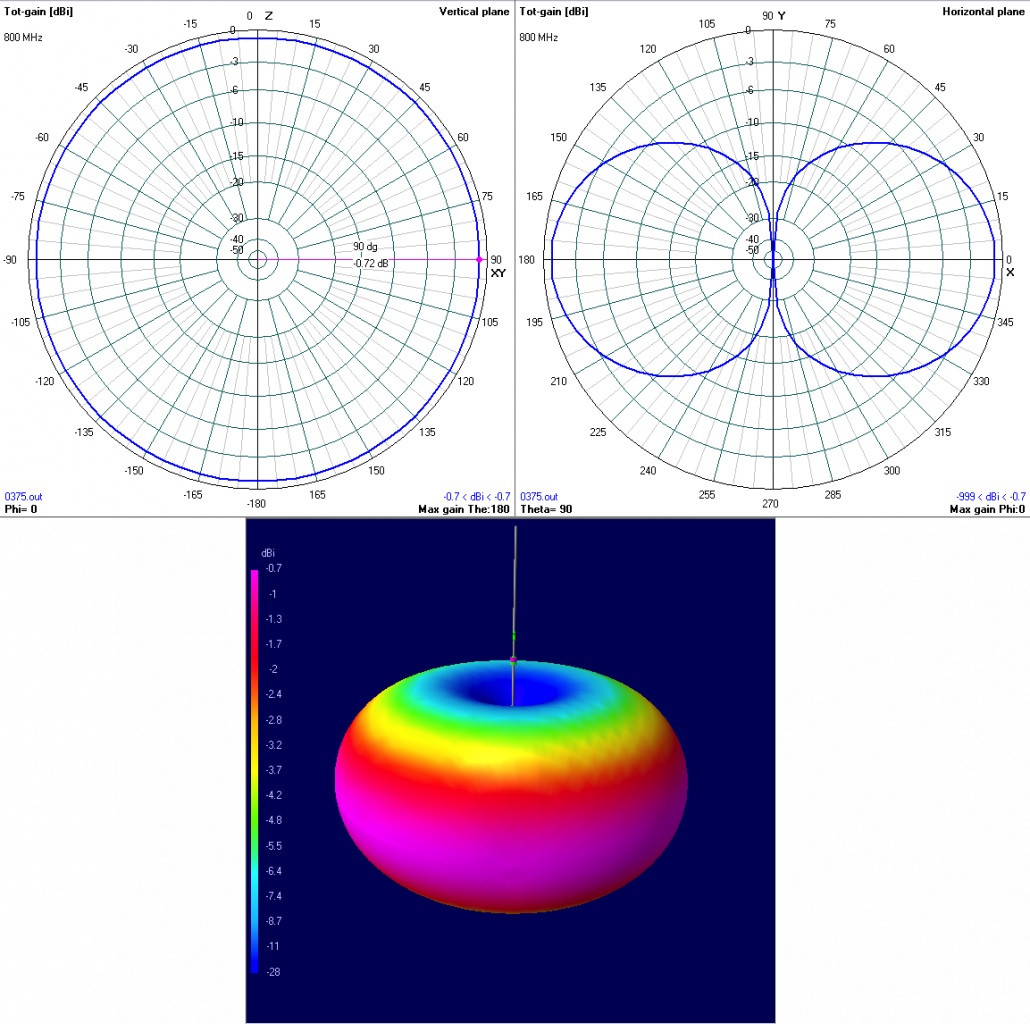Click the "800 MHz" label in the horizontal panel
The height and width of the screenshot is (1024, 1030).
(x=539, y=37)
